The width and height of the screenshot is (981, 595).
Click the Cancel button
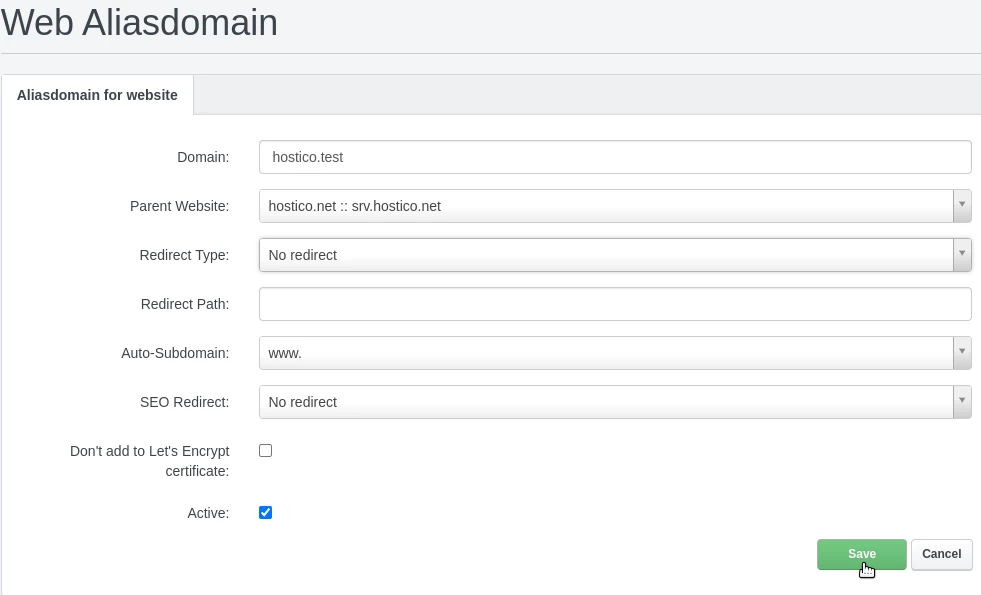coord(941,554)
